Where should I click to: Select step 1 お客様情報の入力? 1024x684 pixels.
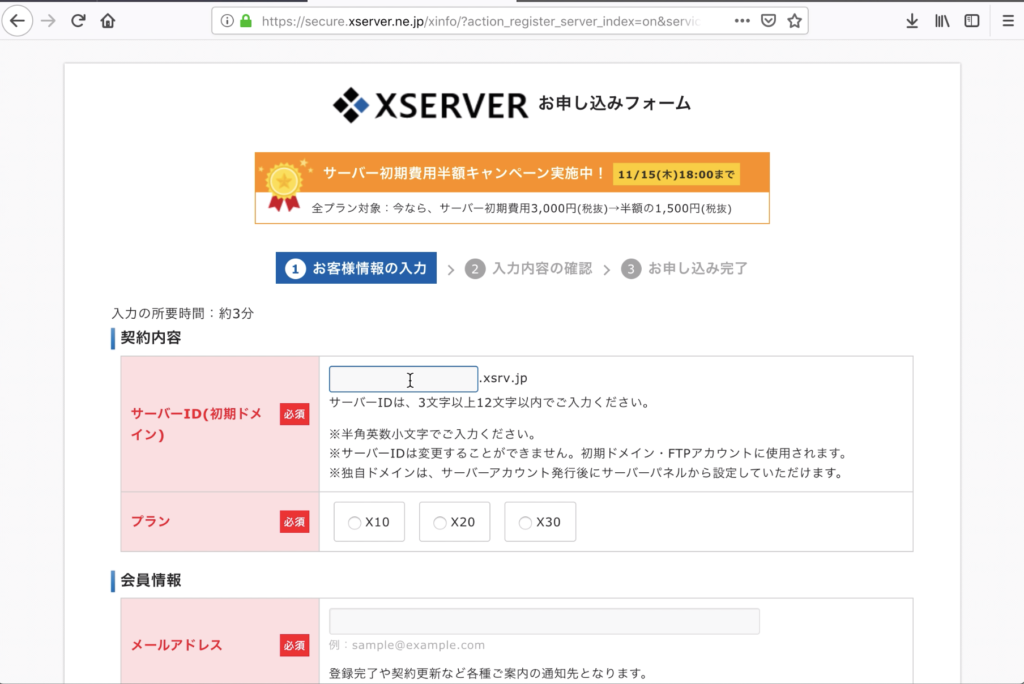[355, 268]
